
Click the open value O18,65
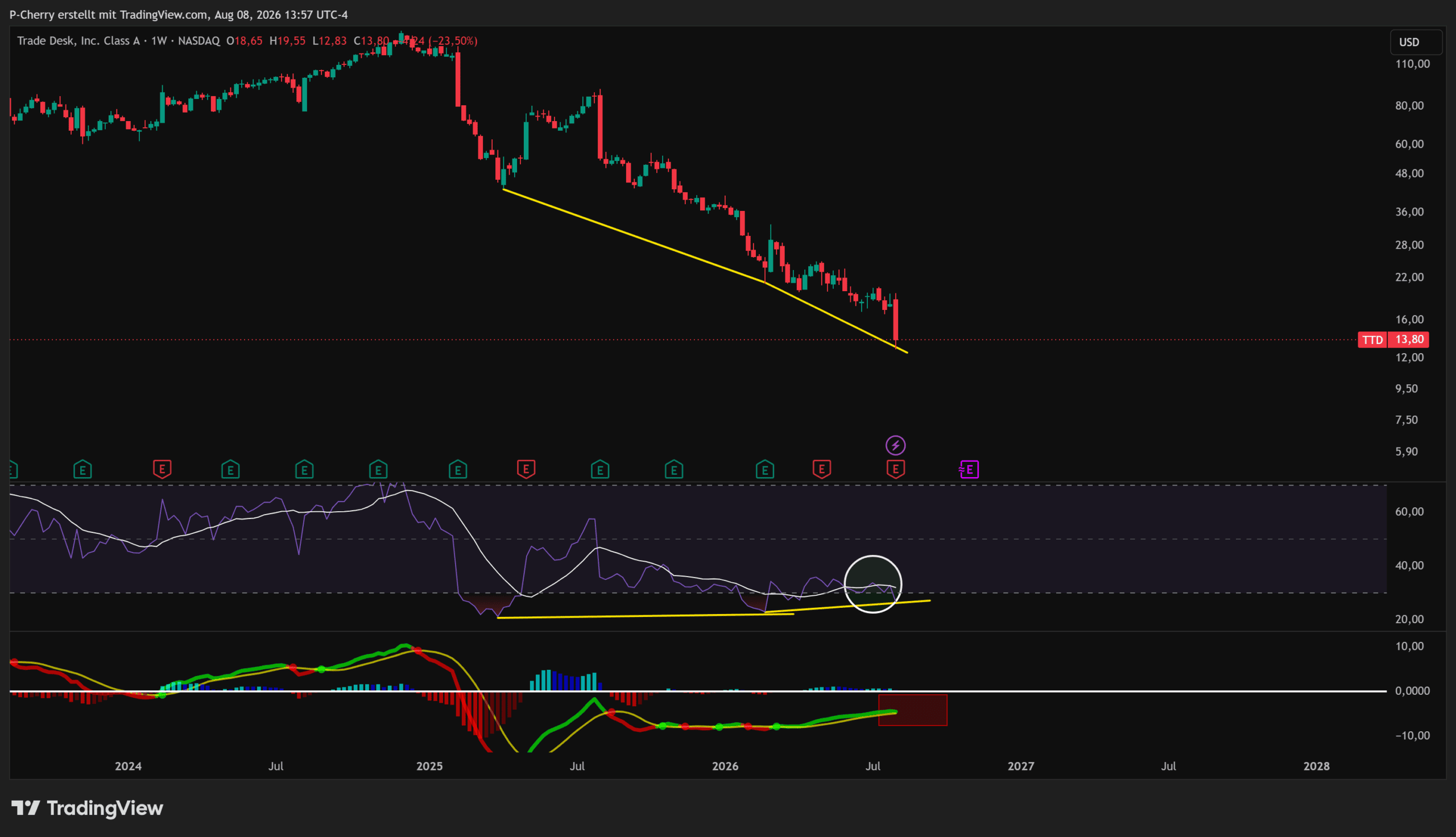coord(245,41)
